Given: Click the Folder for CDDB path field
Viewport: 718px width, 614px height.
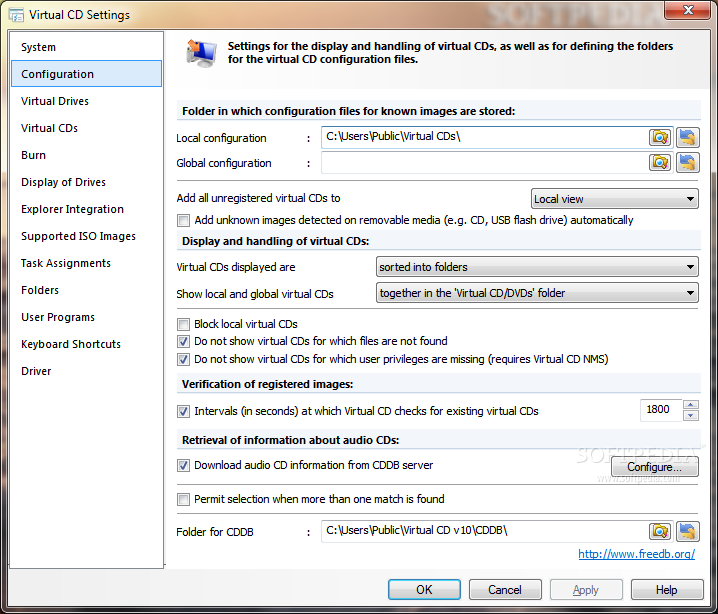Looking at the screenshot, I should (484, 531).
